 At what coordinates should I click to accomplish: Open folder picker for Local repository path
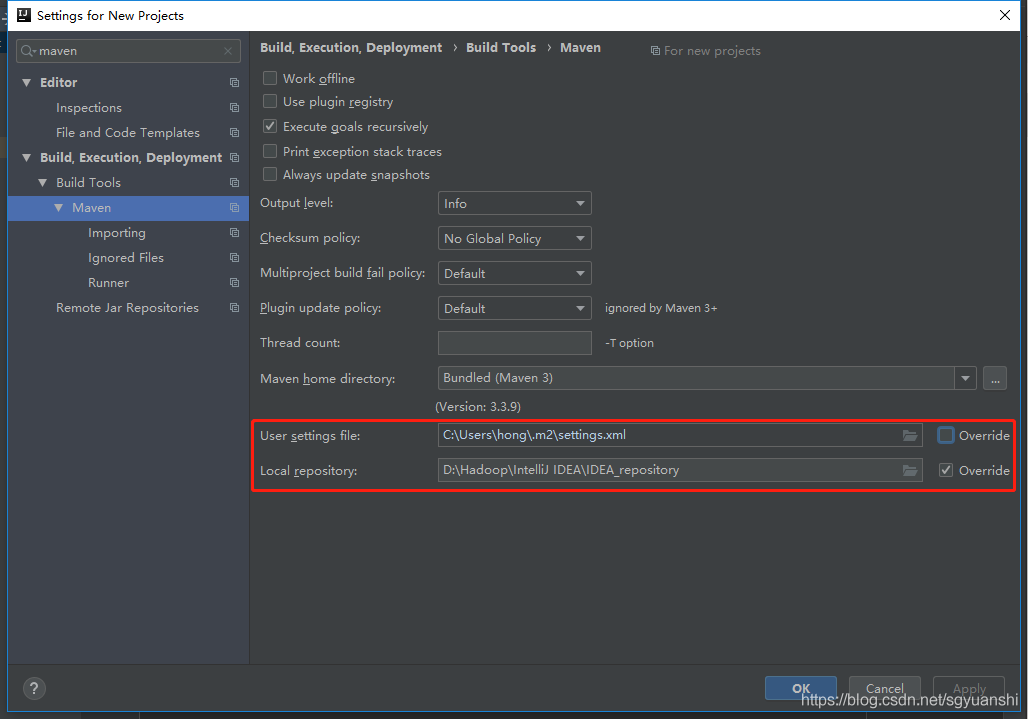909,470
